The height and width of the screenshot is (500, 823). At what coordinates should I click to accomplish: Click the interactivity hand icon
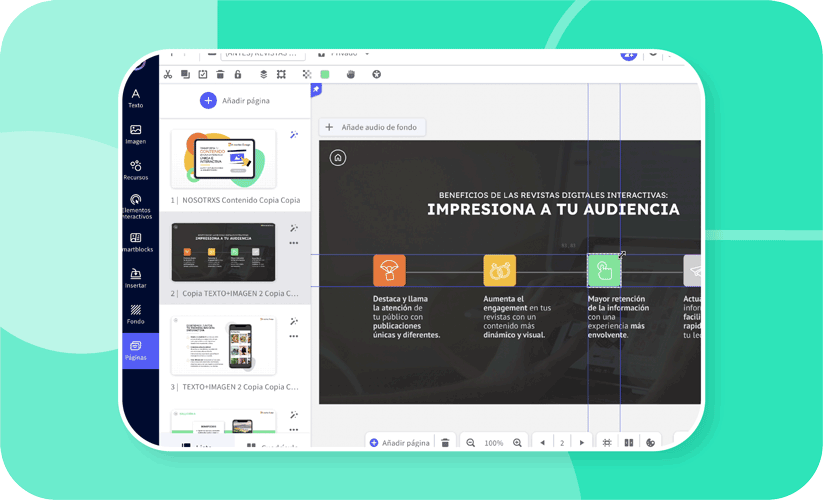point(351,75)
